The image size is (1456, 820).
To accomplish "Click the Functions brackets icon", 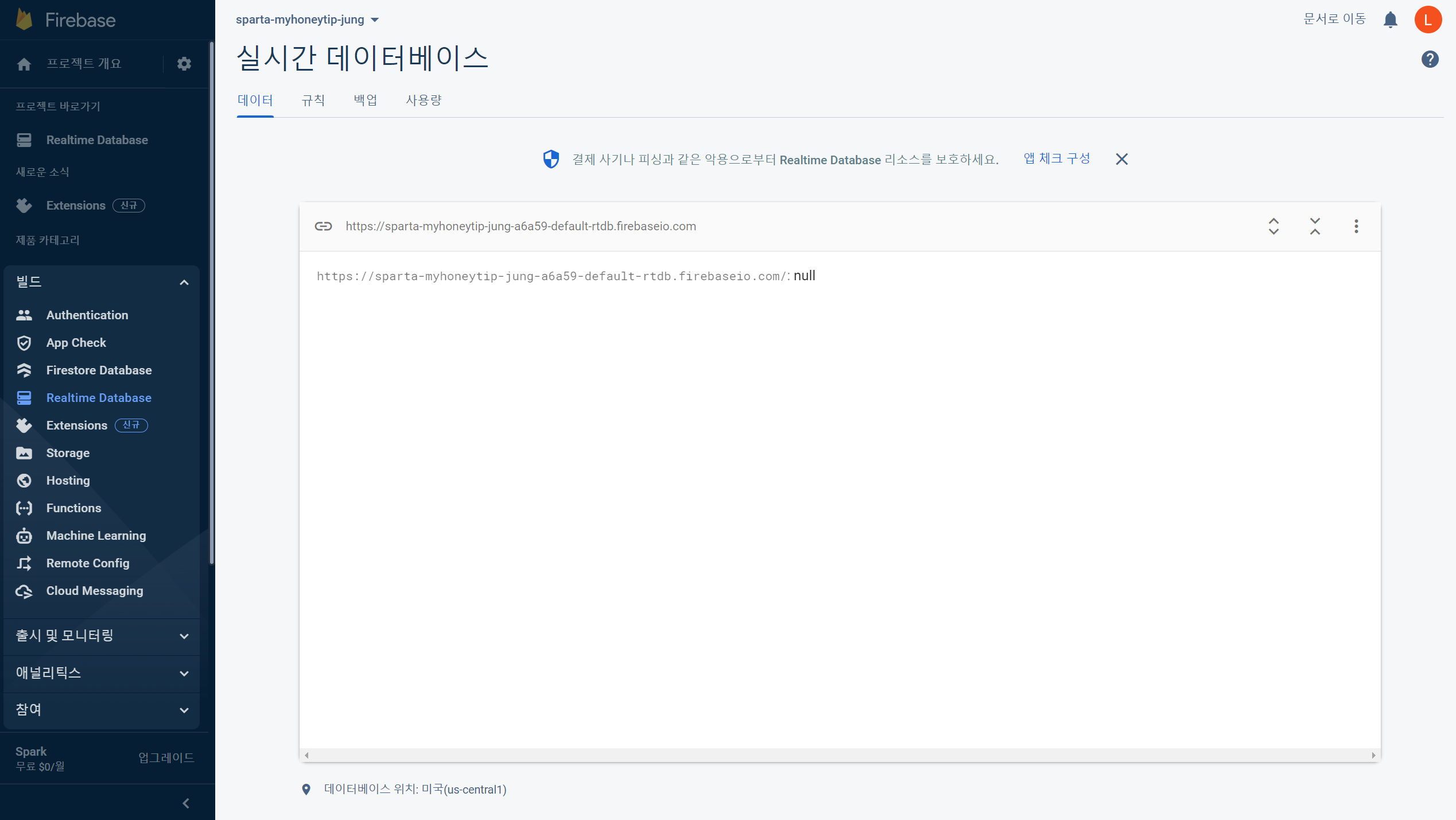I will click(x=24, y=508).
